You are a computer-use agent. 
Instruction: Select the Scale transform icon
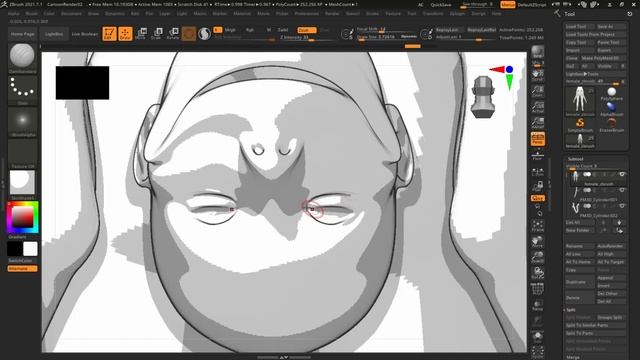point(157,33)
